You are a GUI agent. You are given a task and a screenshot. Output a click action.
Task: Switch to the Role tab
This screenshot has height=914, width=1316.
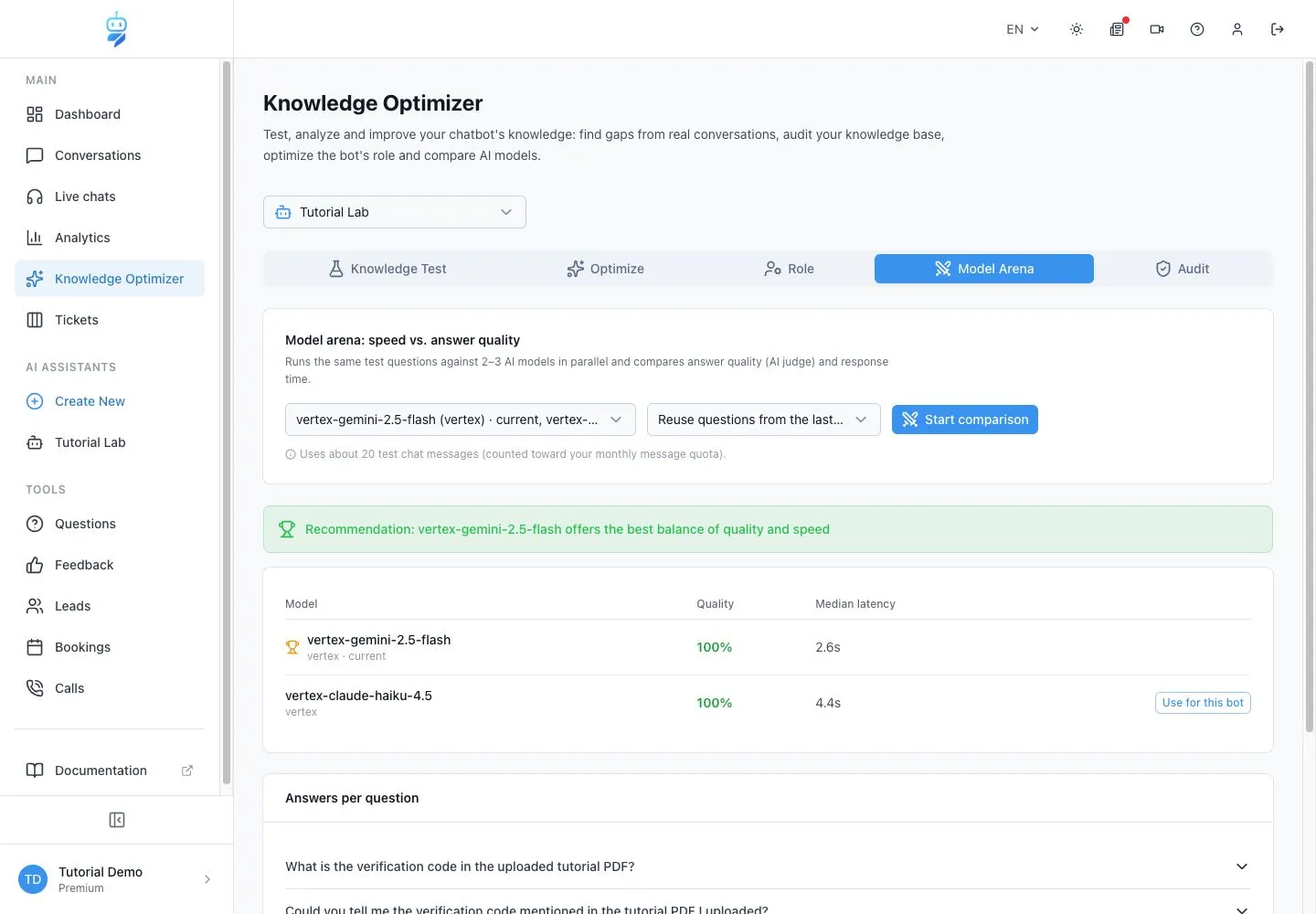[x=789, y=269]
